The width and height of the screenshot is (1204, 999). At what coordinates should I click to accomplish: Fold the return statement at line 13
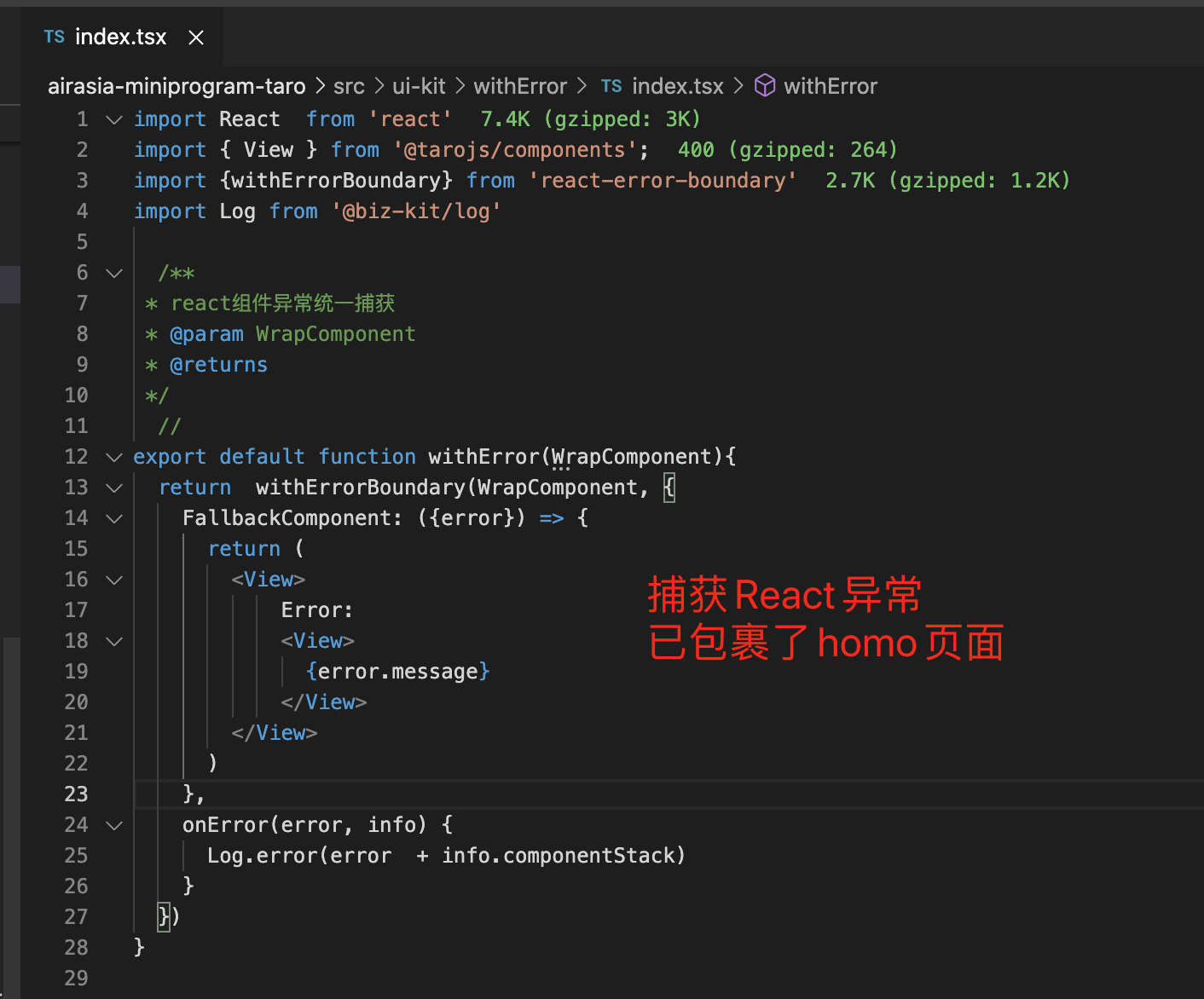tap(114, 488)
